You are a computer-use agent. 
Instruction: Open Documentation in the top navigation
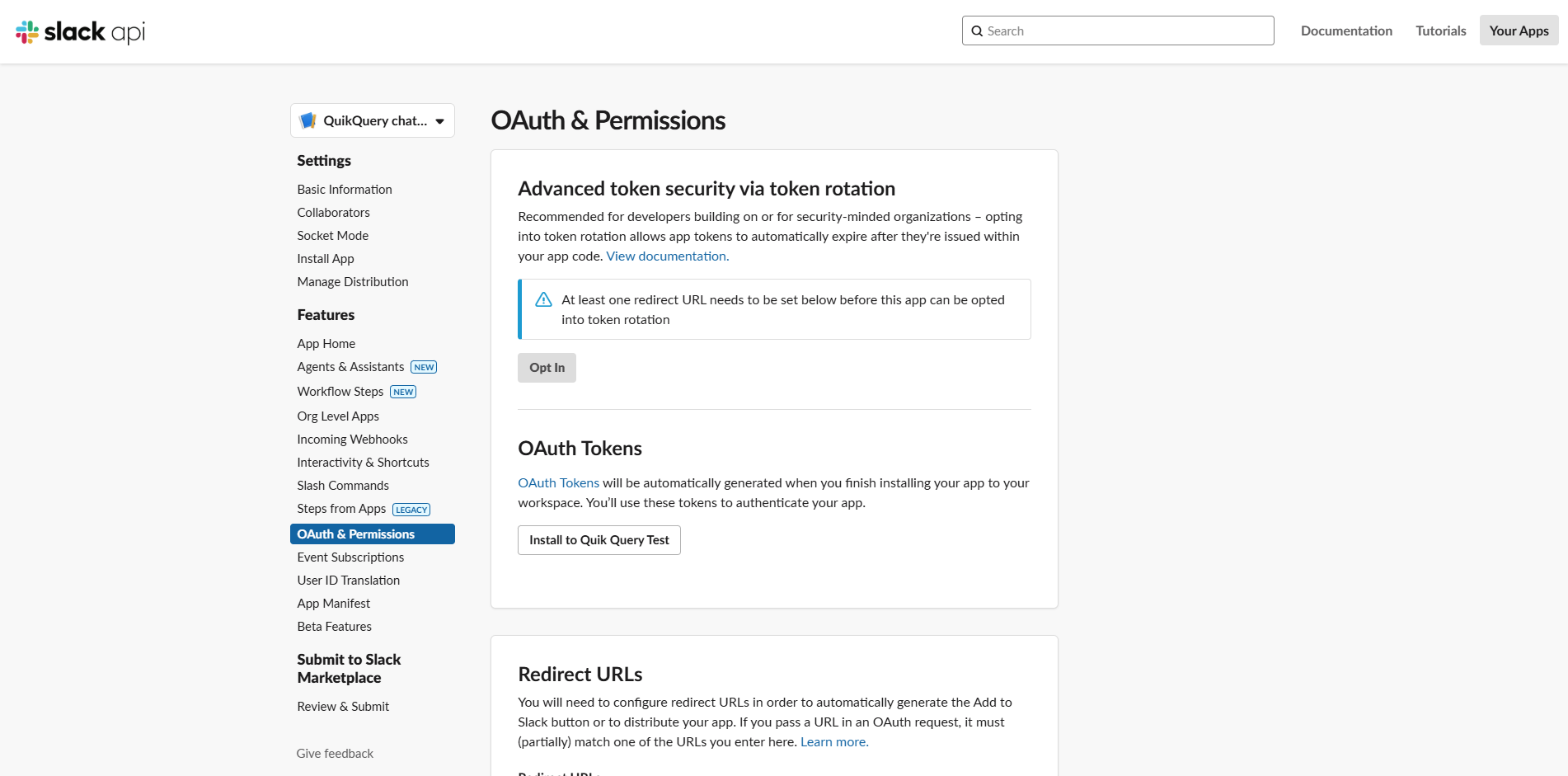pos(1346,31)
